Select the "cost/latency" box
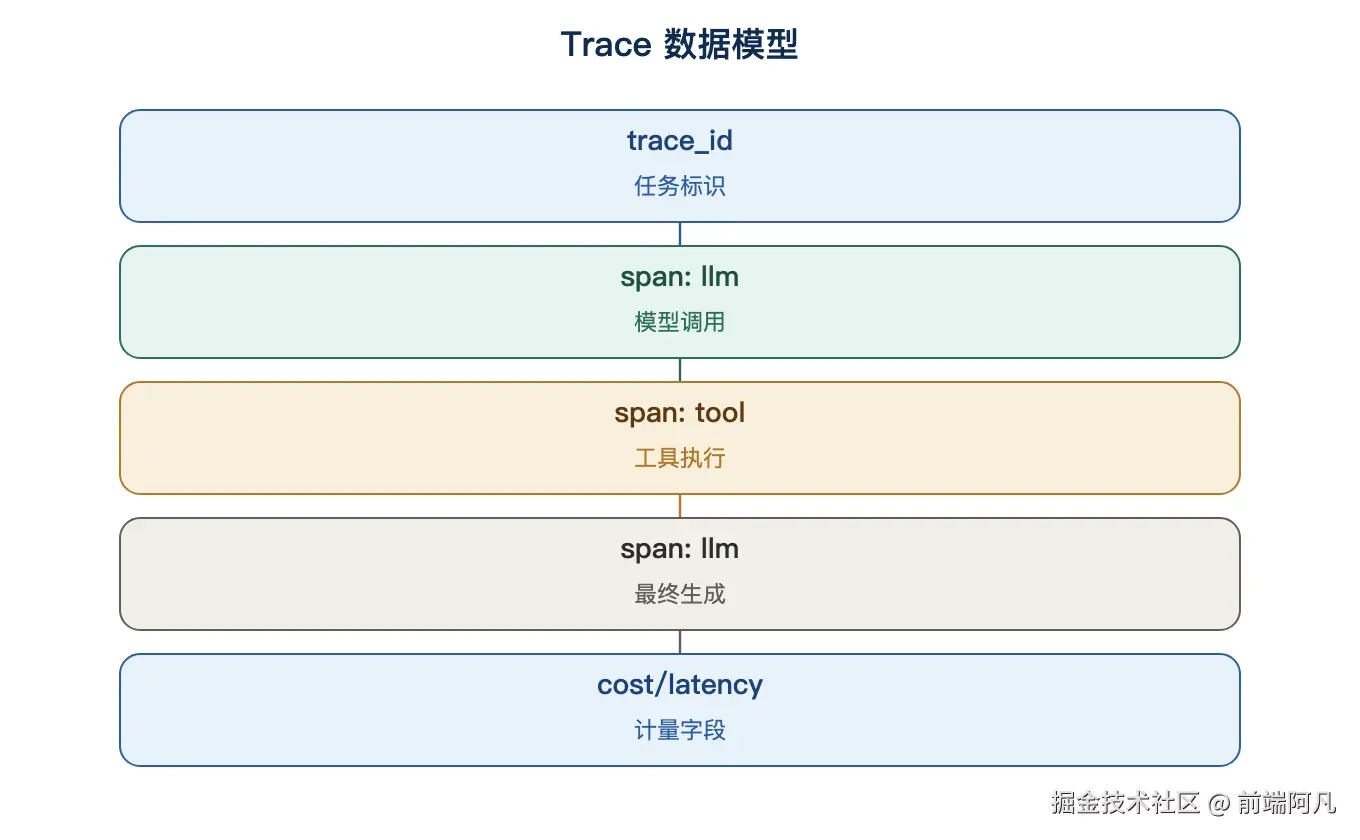The height and width of the screenshot is (840, 1360). [x=680, y=710]
